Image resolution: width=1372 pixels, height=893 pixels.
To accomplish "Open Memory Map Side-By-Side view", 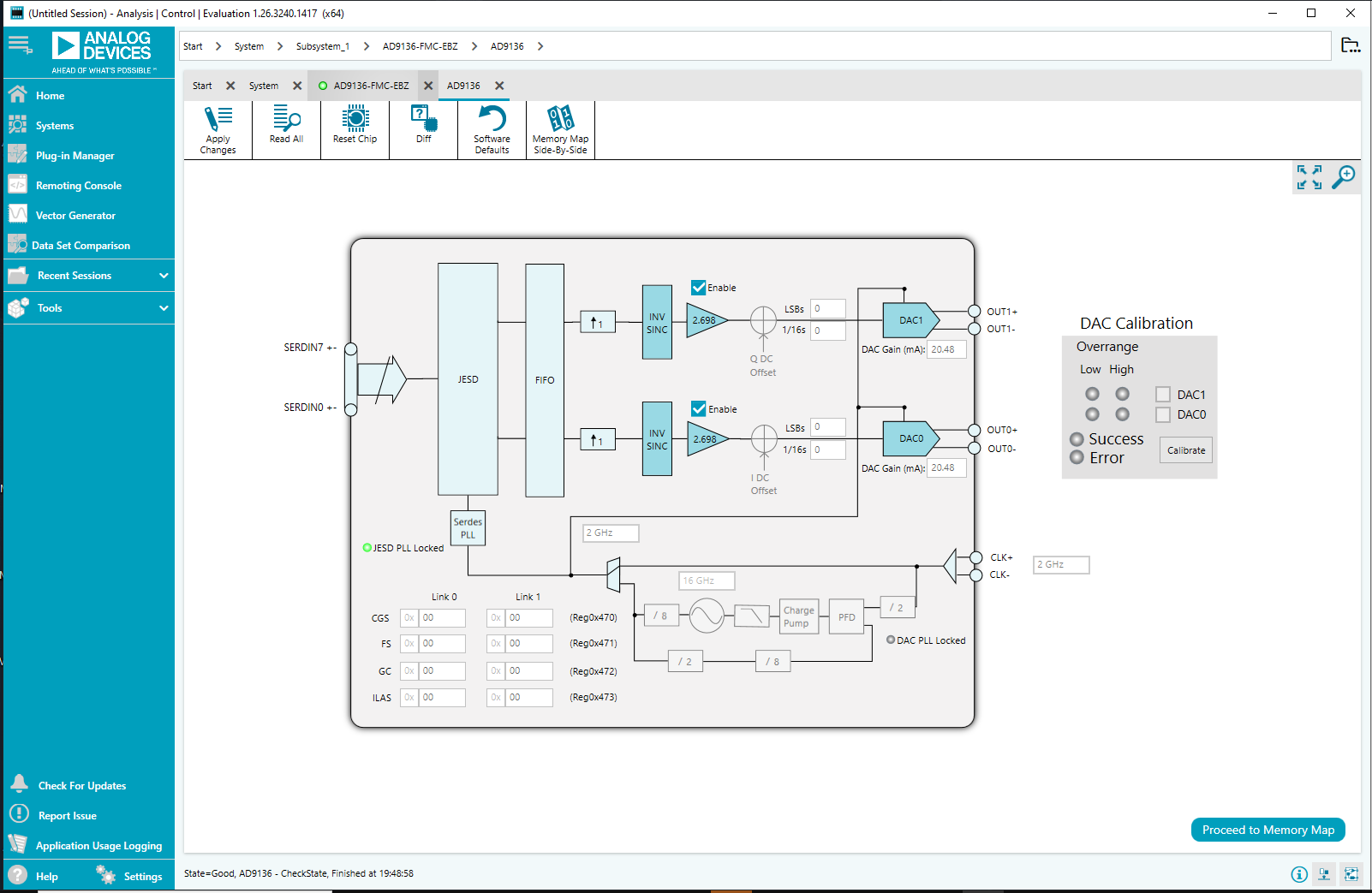I will [560, 120].
